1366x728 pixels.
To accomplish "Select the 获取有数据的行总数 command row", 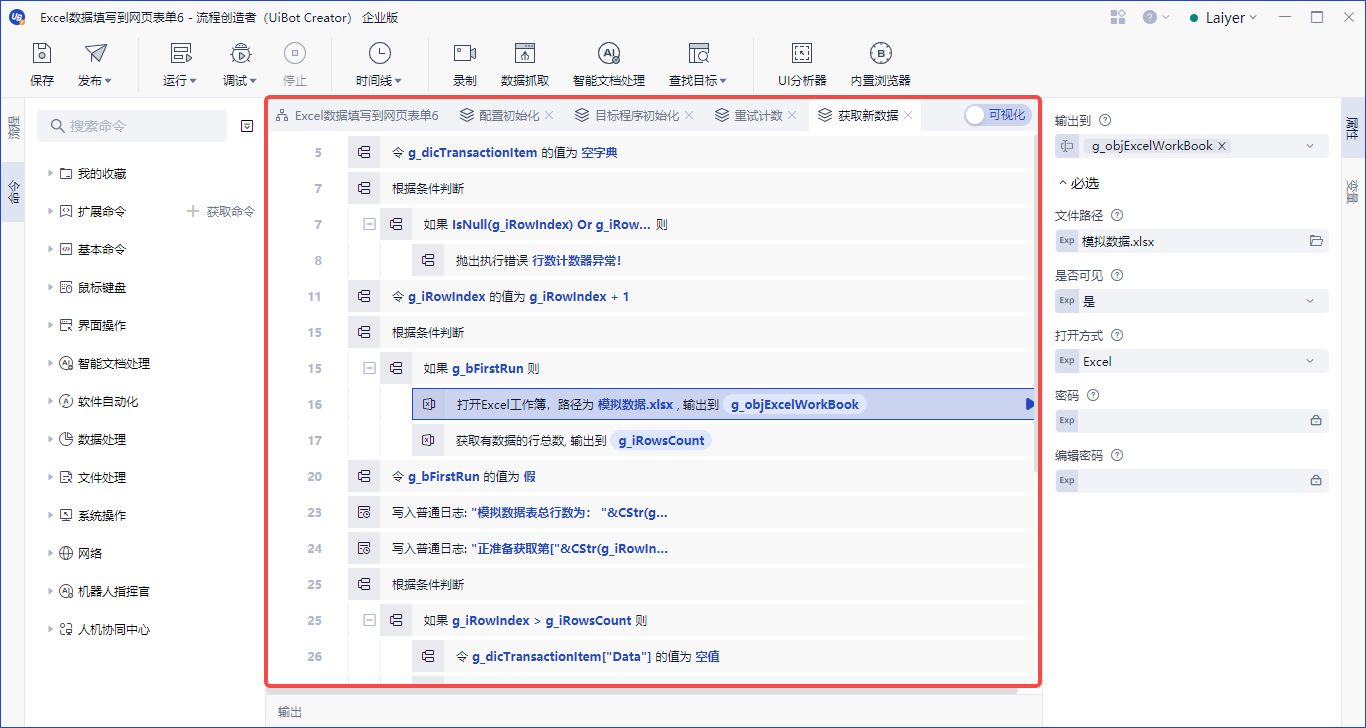I will 723,440.
